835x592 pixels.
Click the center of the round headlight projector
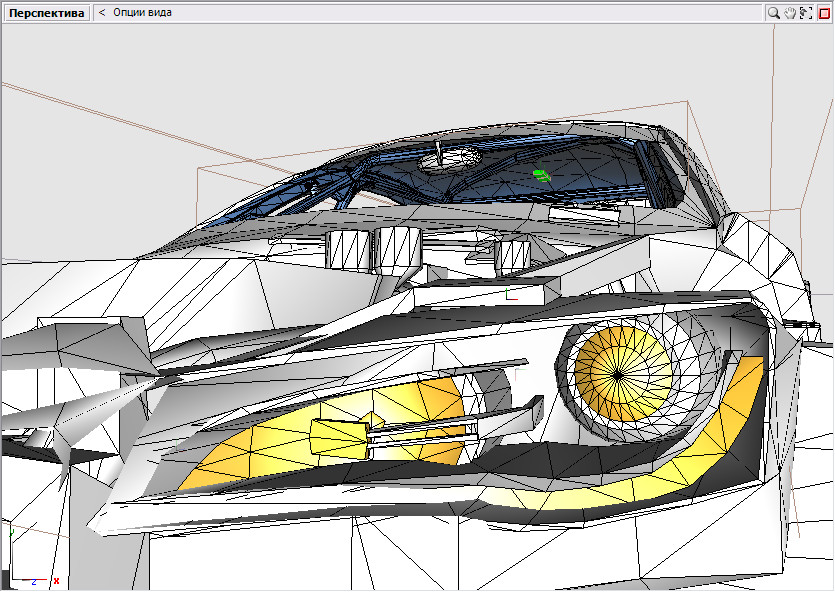click(619, 373)
